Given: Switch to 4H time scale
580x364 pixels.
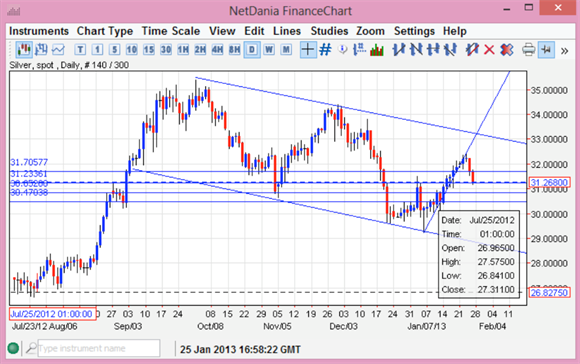Looking at the screenshot, I should coord(217,50).
